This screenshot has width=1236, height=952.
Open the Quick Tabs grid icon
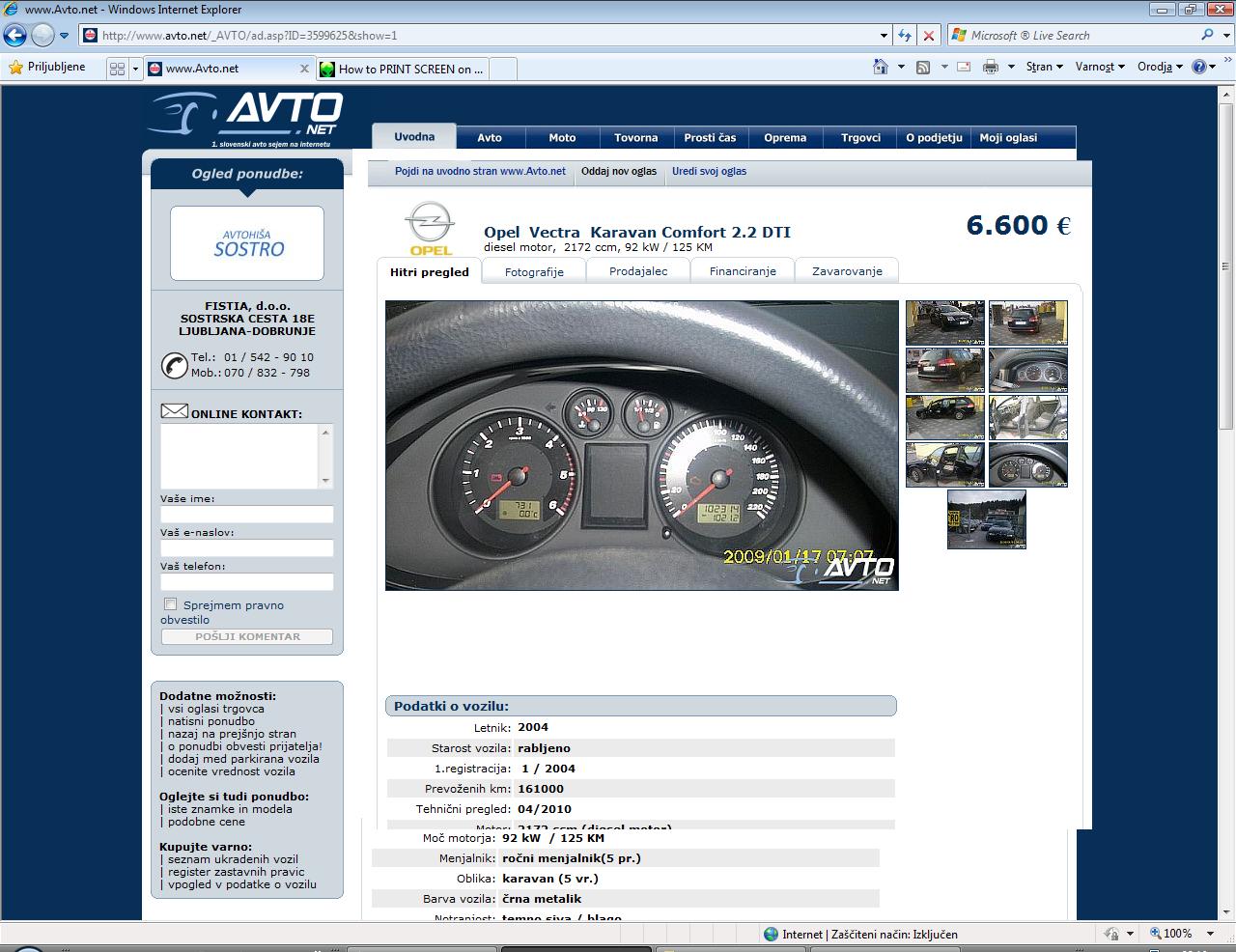click(x=118, y=69)
